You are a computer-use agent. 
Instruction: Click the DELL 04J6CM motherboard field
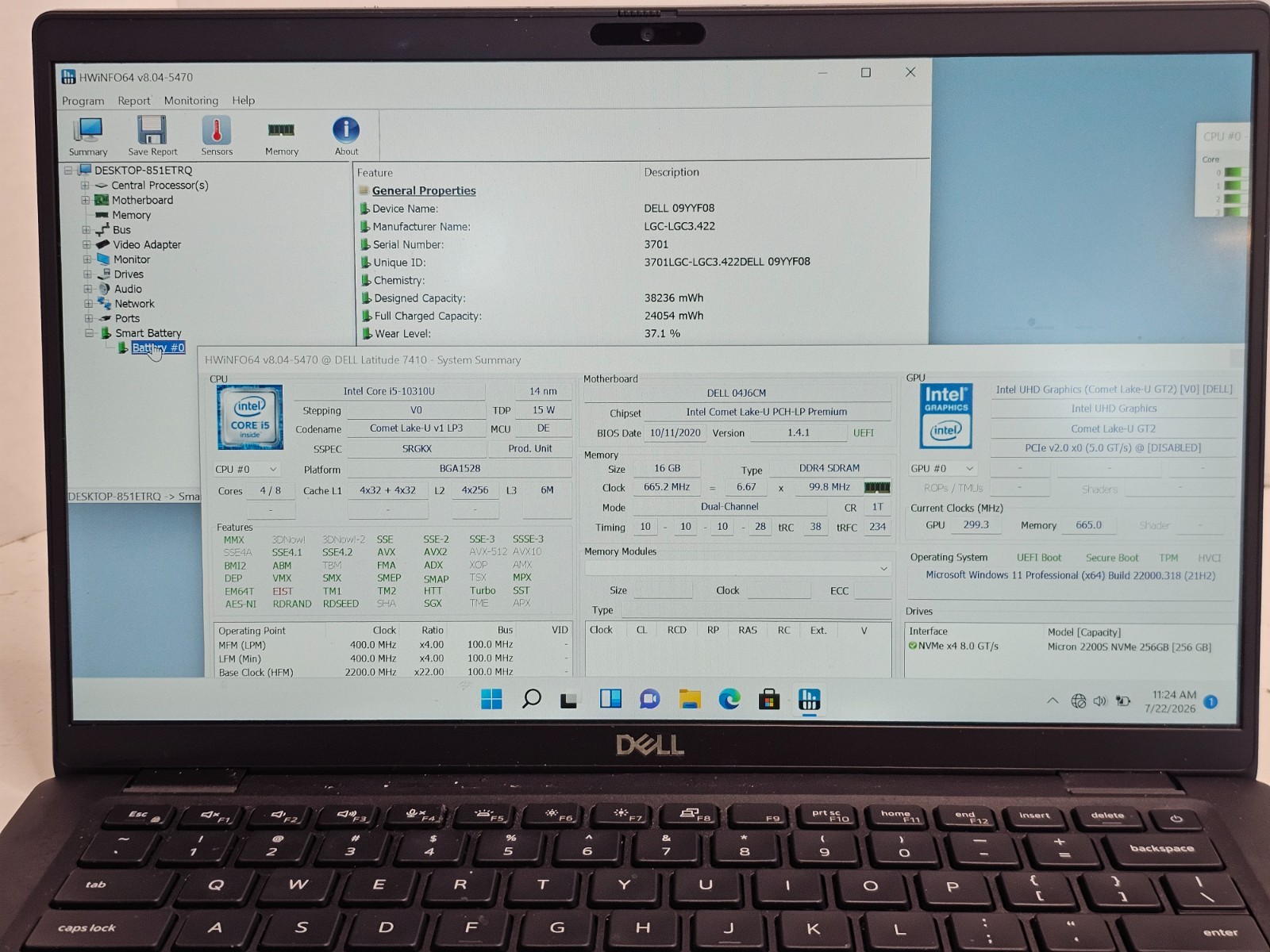click(737, 393)
